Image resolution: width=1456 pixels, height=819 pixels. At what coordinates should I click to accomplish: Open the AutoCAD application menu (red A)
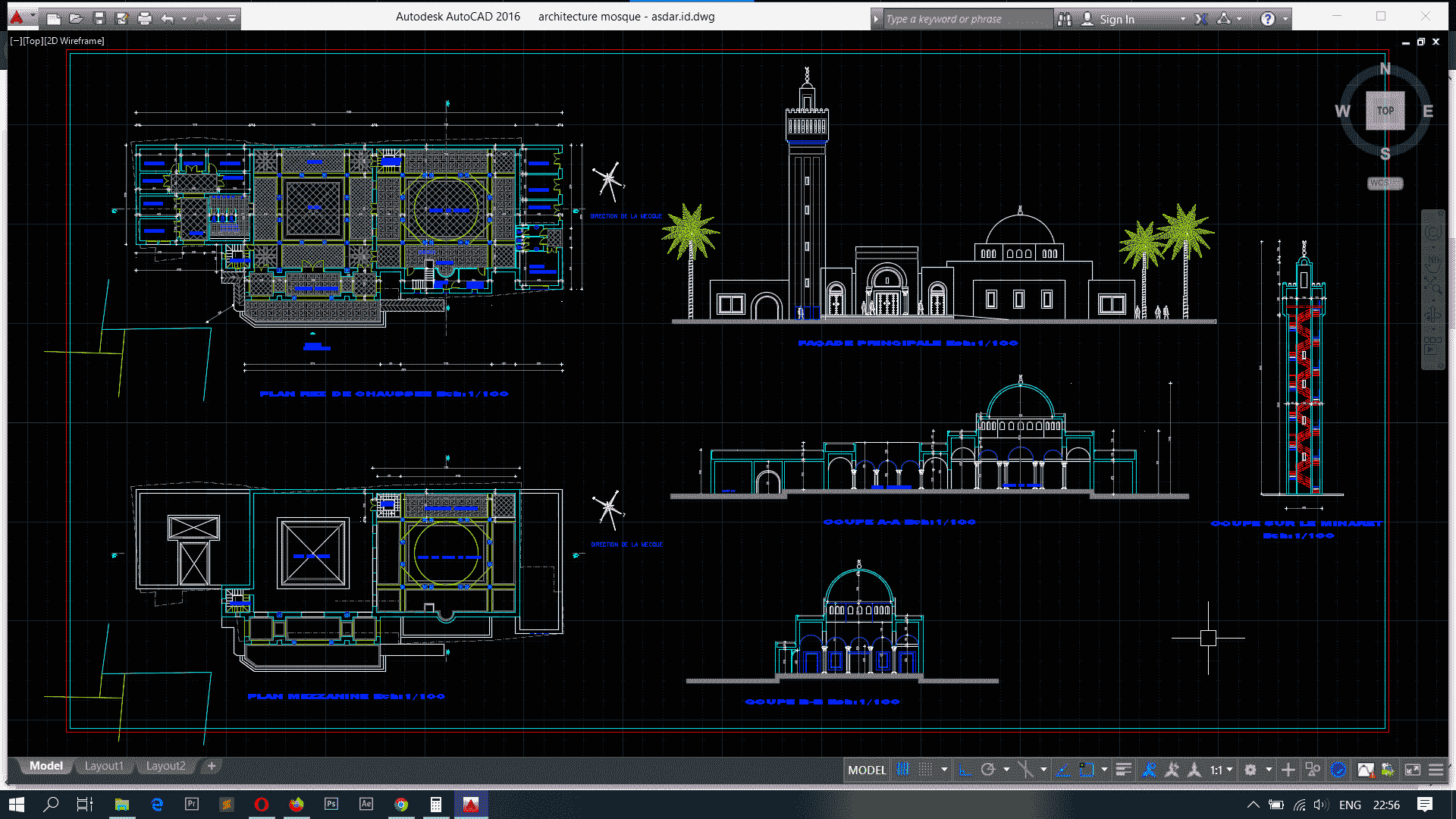click(x=17, y=17)
